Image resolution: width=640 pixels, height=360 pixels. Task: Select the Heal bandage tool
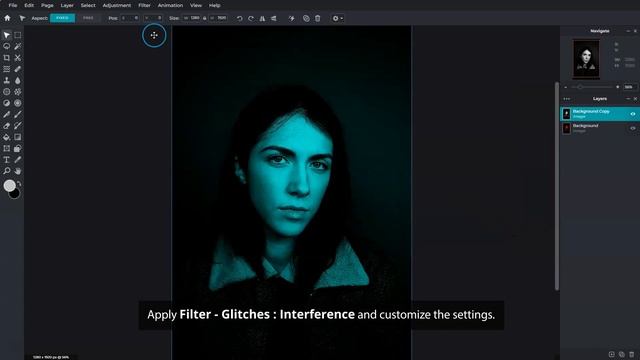(x=18, y=69)
